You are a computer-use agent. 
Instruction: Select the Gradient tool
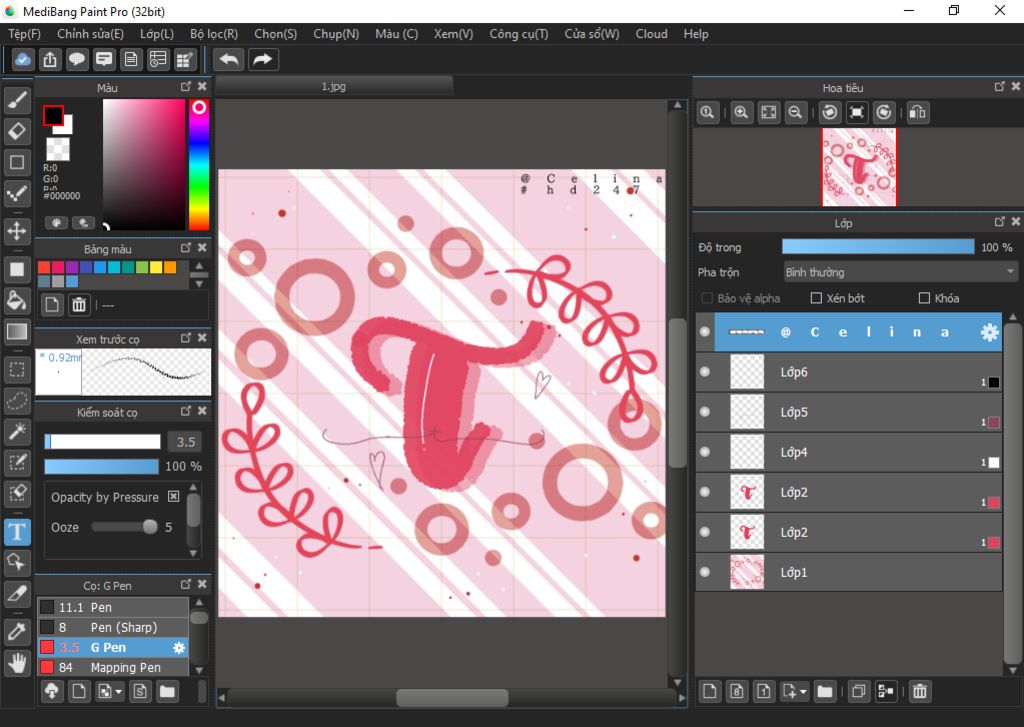(18, 332)
